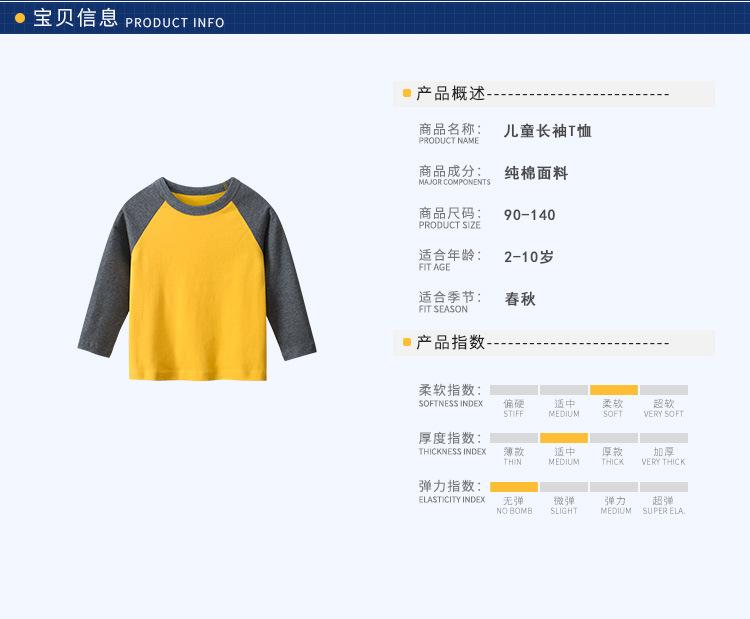This screenshot has width=750, height=619.
Task: Select the THIN segment in thickness index
Action: point(514,438)
